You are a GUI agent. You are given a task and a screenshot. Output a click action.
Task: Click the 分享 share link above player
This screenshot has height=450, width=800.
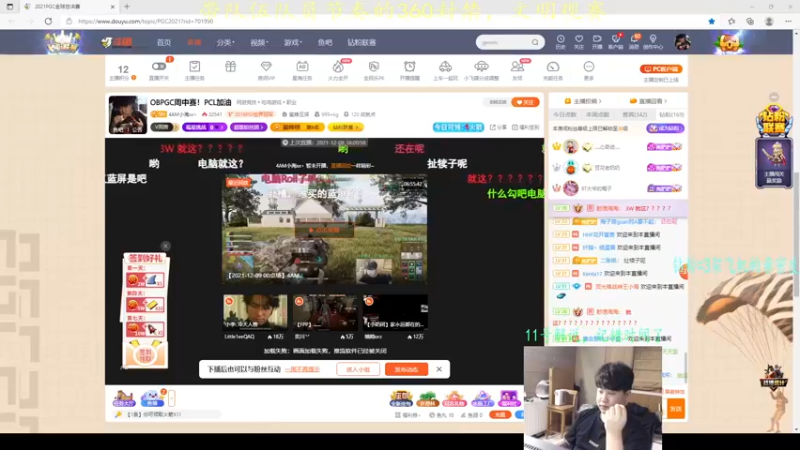point(498,127)
